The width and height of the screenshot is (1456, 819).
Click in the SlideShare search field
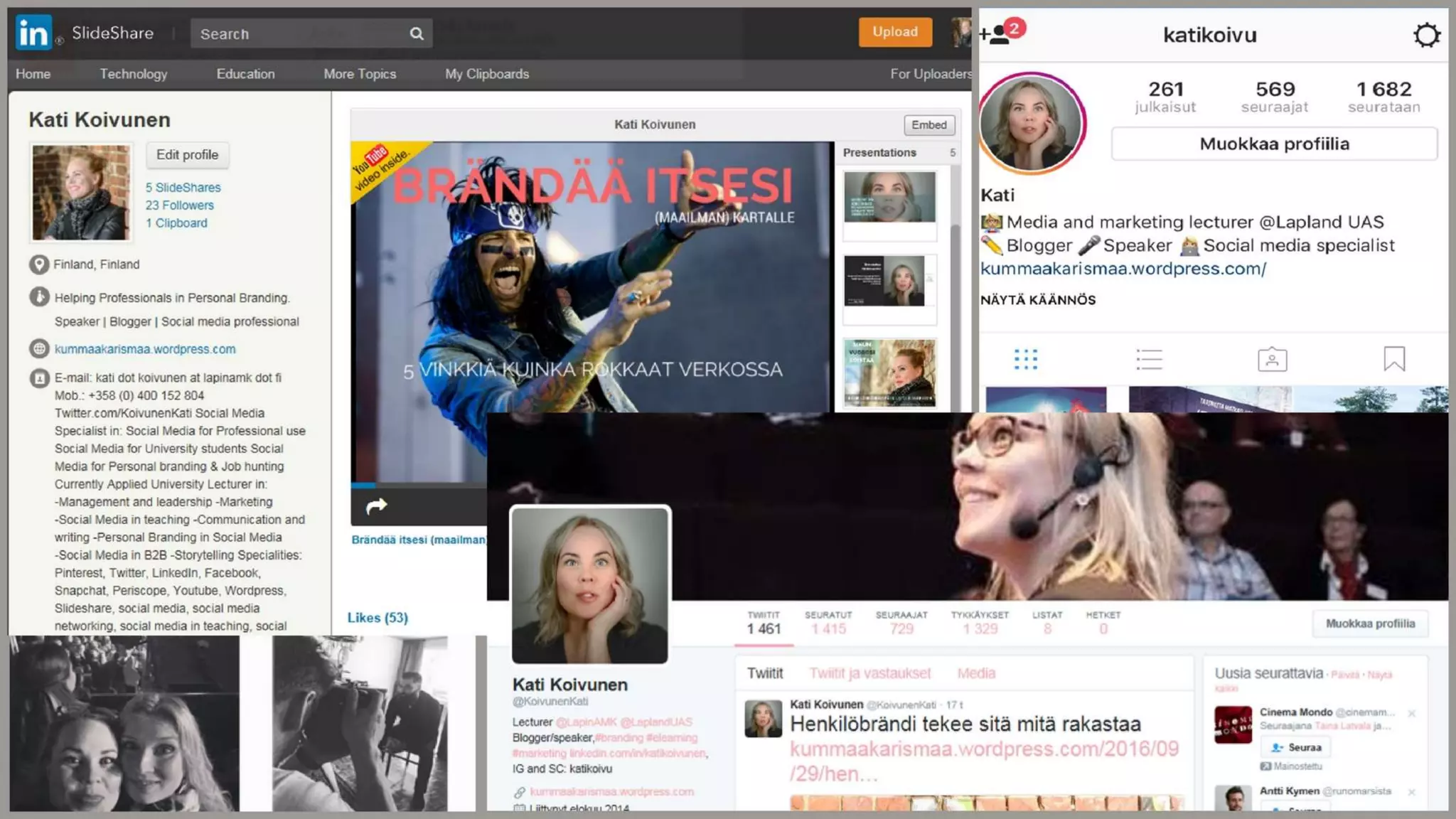pyautogui.click(x=299, y=34)
